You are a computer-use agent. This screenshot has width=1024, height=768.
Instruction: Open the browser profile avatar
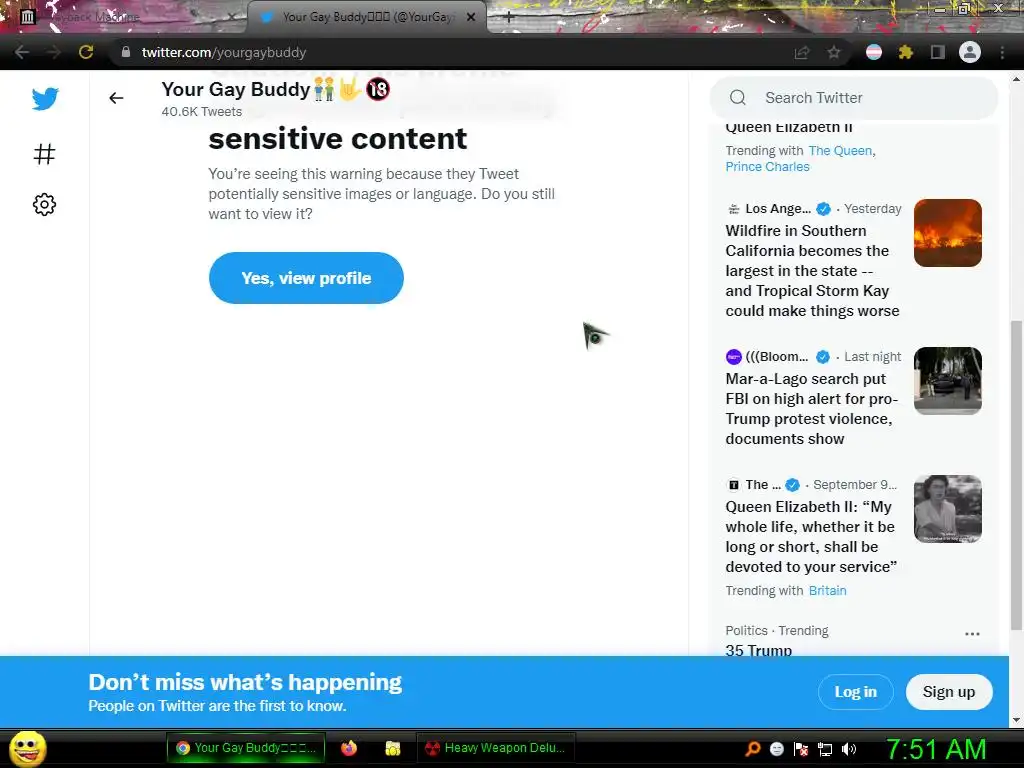pyautogui.click(x=970, y=52)
